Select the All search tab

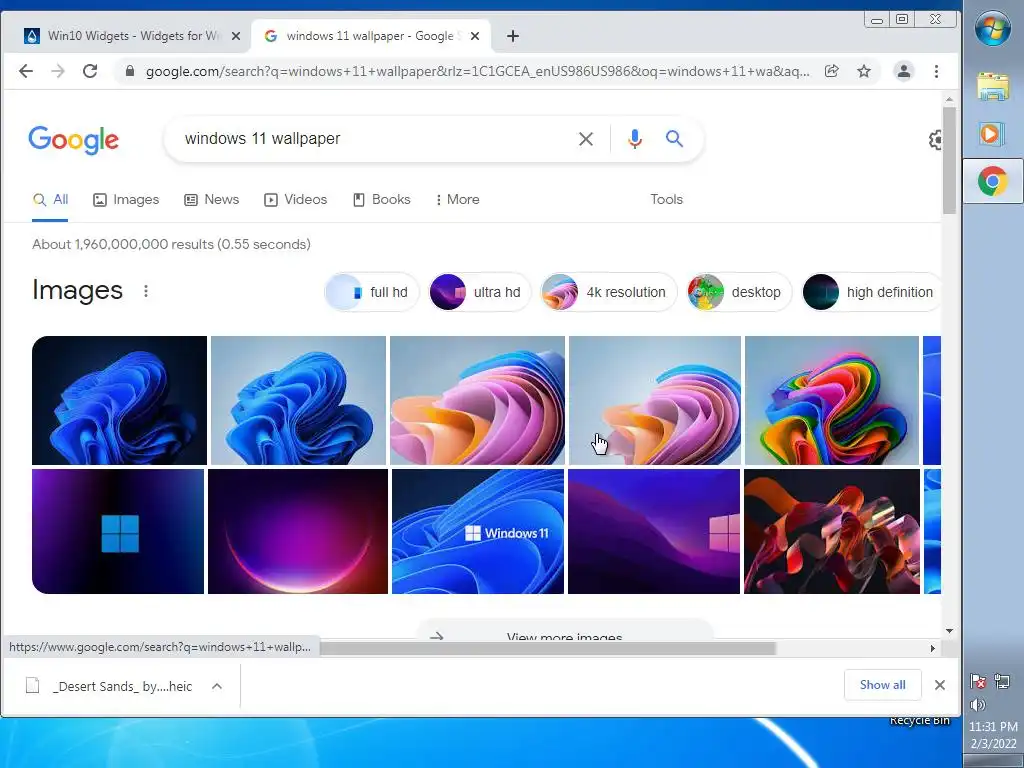(x=50, y=200)
